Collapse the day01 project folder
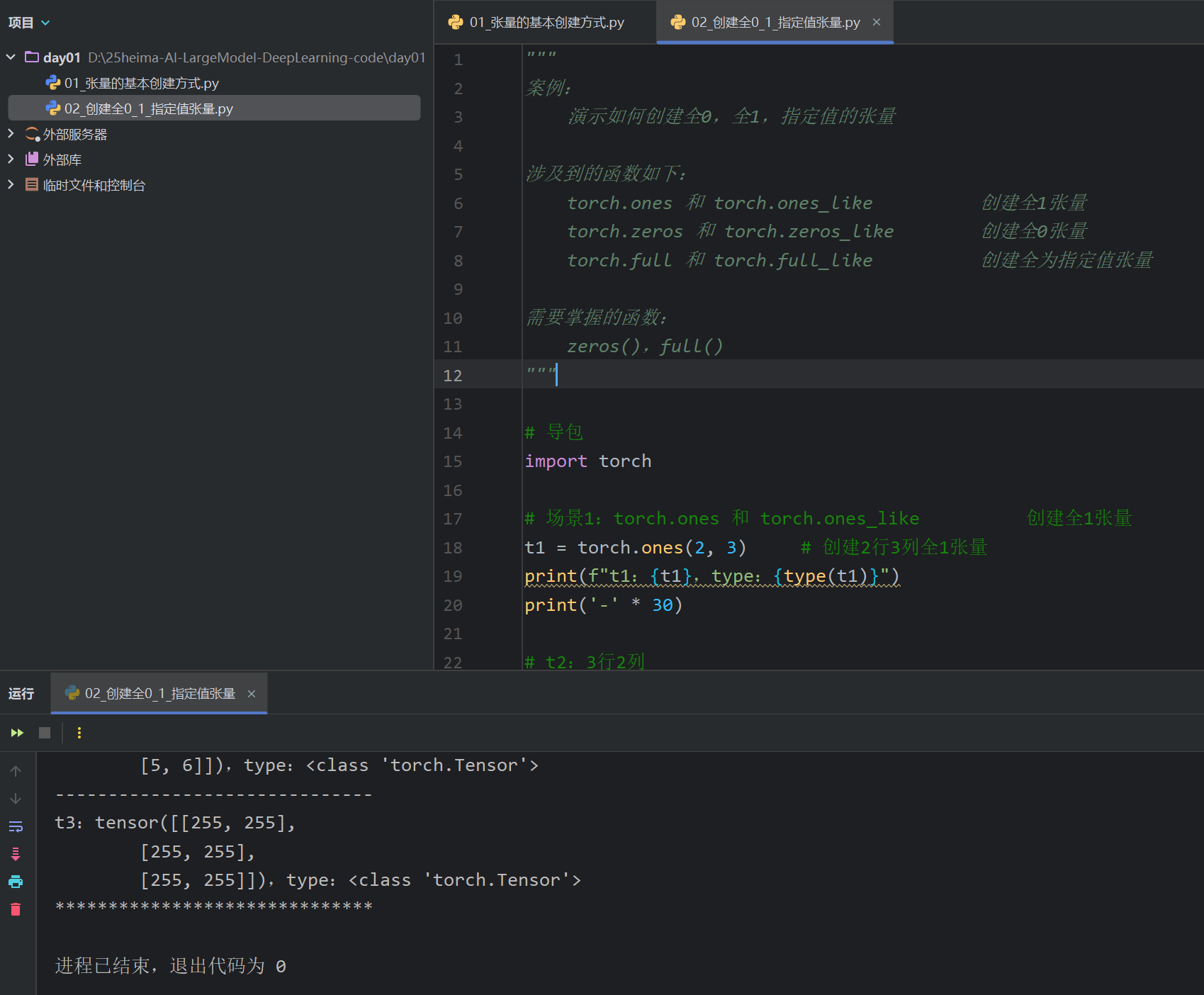The height and width of the screenshot is (995, 1204). click(11, 57)
